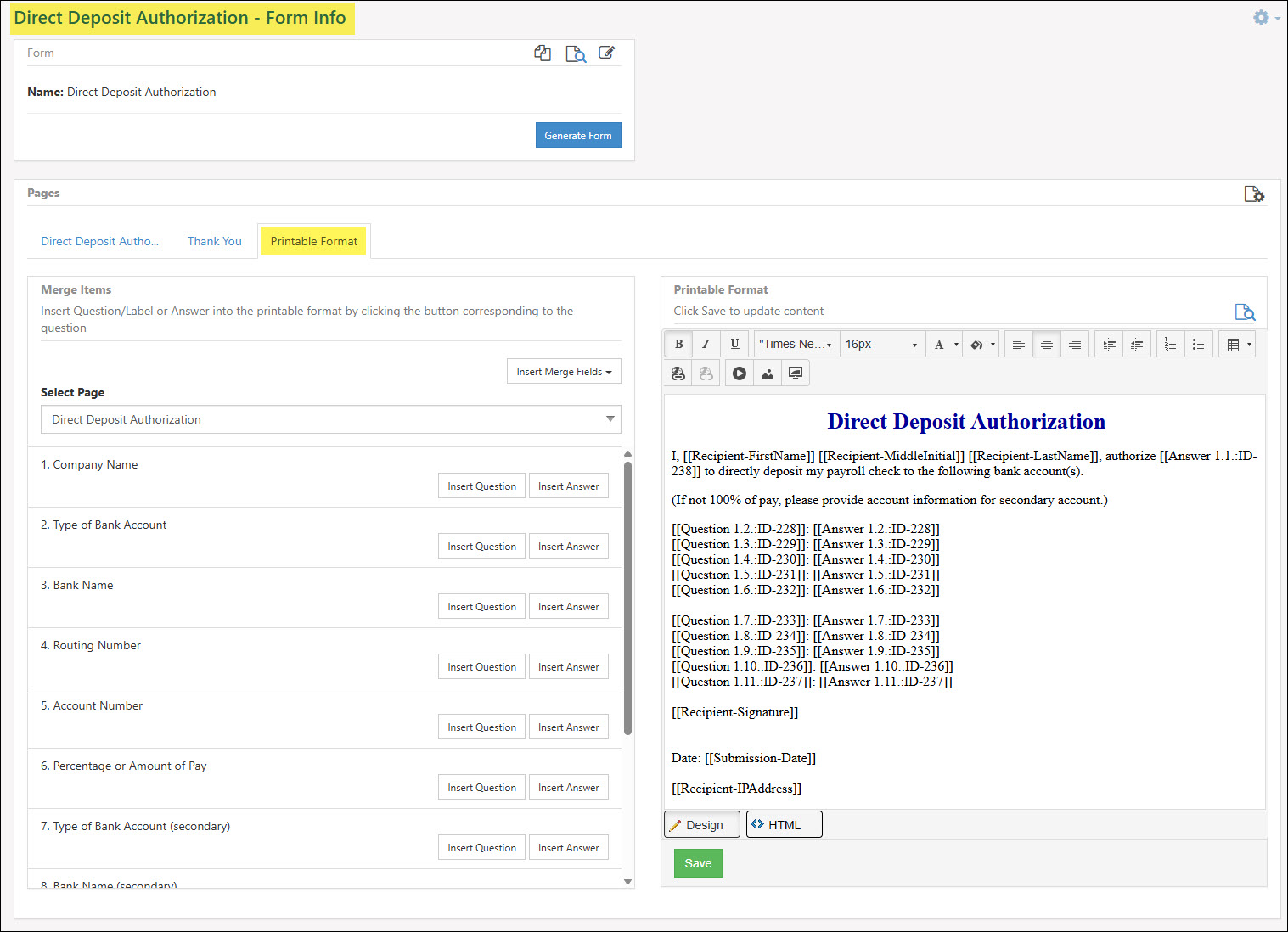Click the [[Question 1.11.:ID-237]] line
The height and width of the screenshot is (932, 1288).
(x=812, y=682)
